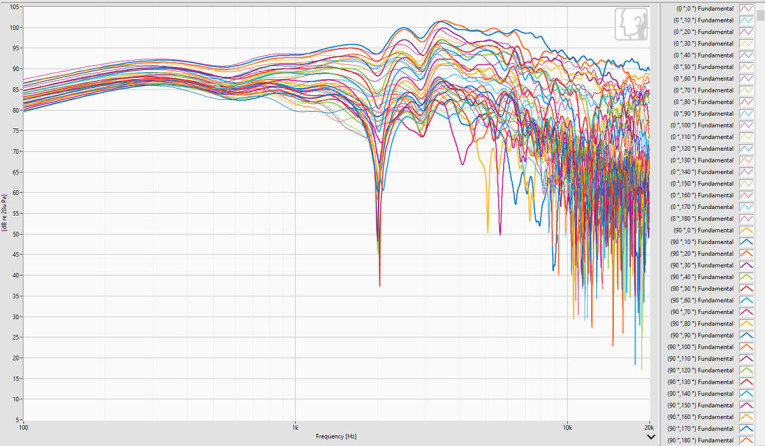The width and height of the screenshot is (765, 446).
Task: Select the (90°,0°) Fundamental legend label
Action: click(x=703, y=230)
